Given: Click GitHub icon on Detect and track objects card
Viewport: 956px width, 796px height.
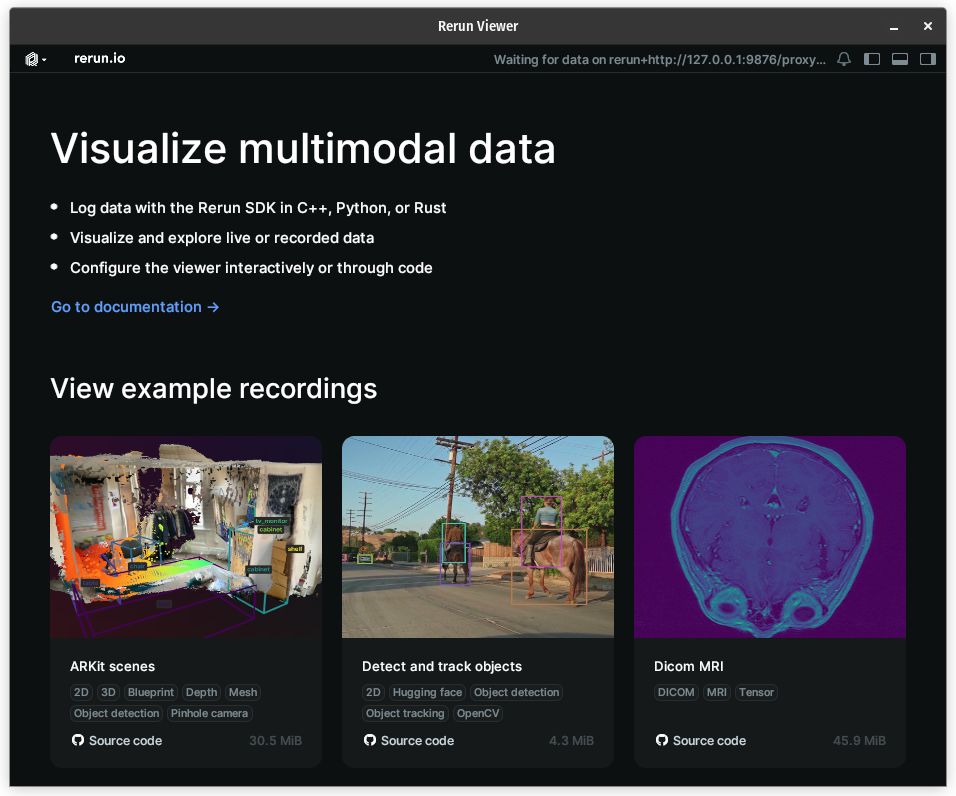Looking at the screenshot, I should [x=370, y=740].
